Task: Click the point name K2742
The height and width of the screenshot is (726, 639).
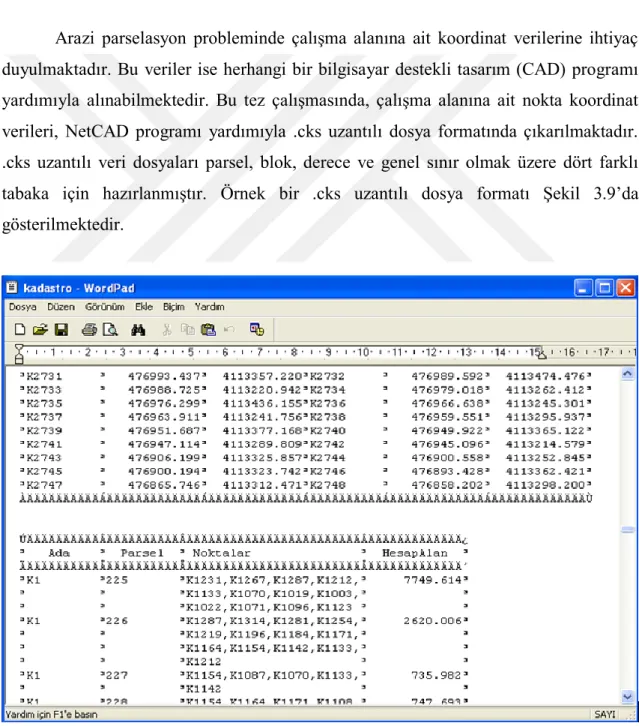Action: click(327, 444)
